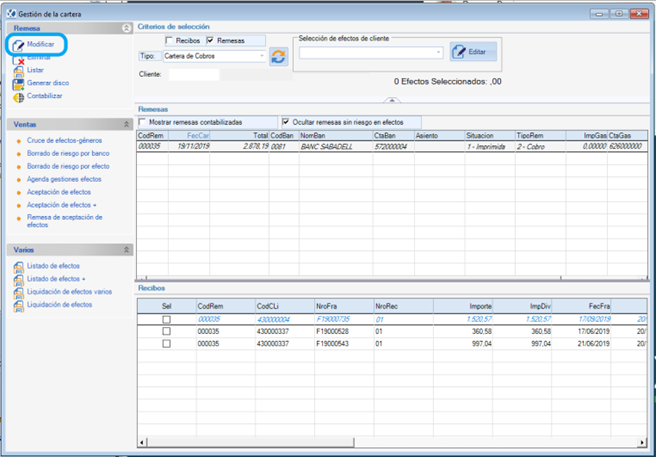656x457 pixels.
Task: Tick the Sel checkbox for invoice F19000543
Action: (x=167, y=344)
